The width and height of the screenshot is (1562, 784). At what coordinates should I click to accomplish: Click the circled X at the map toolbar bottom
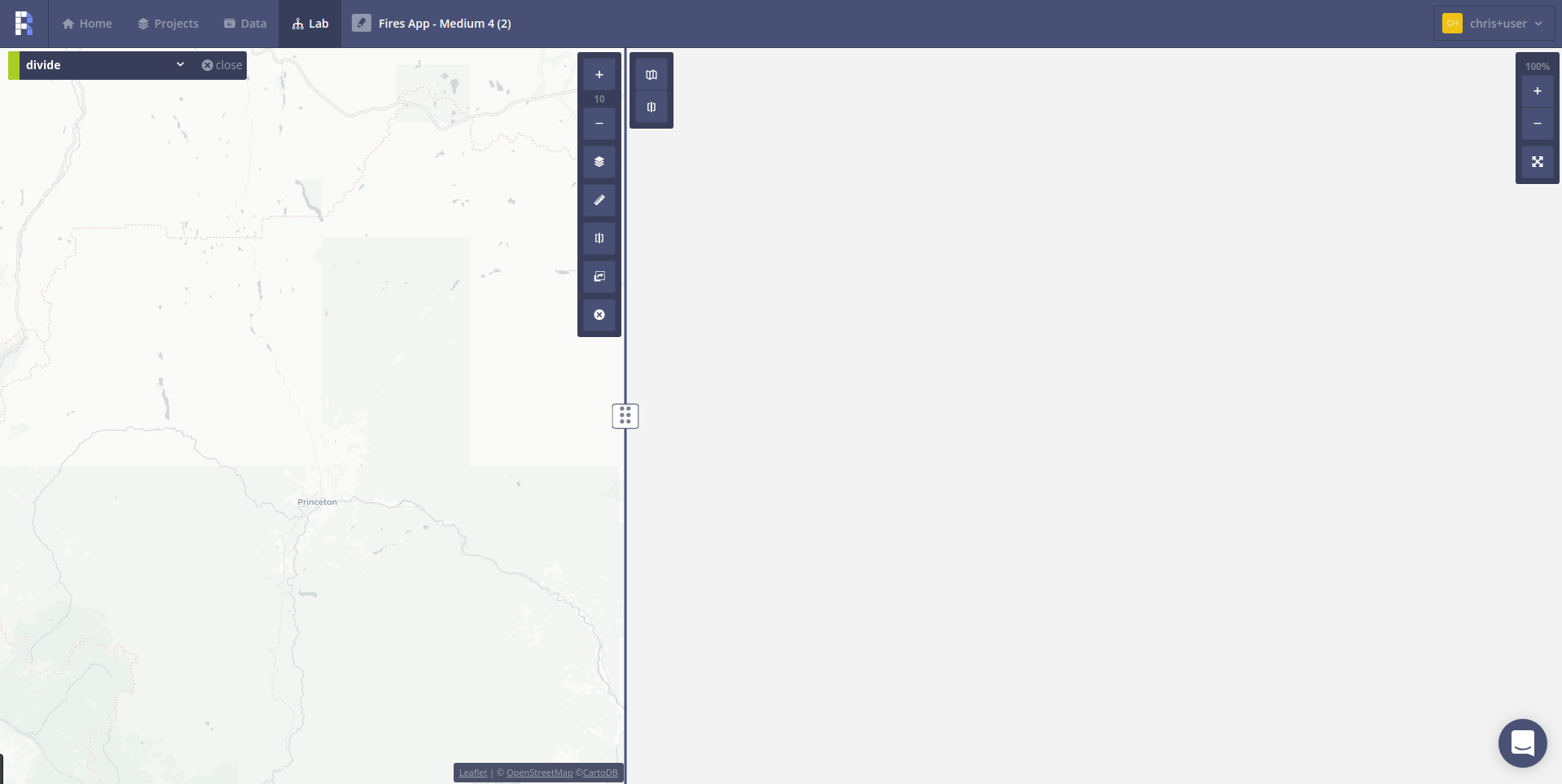point(599,315)
